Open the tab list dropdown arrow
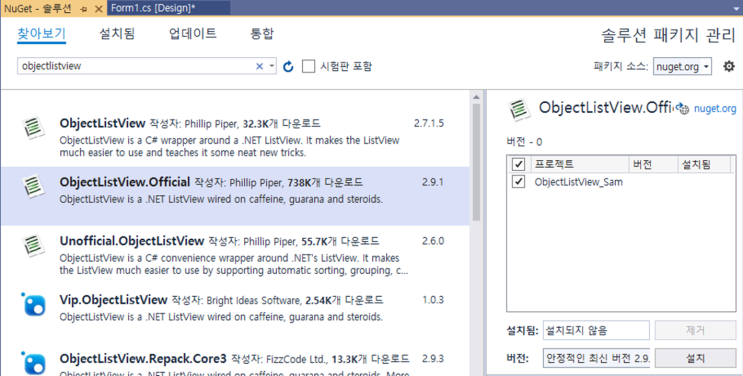Viewport: 743px width, 376px height. click(736, 8)
